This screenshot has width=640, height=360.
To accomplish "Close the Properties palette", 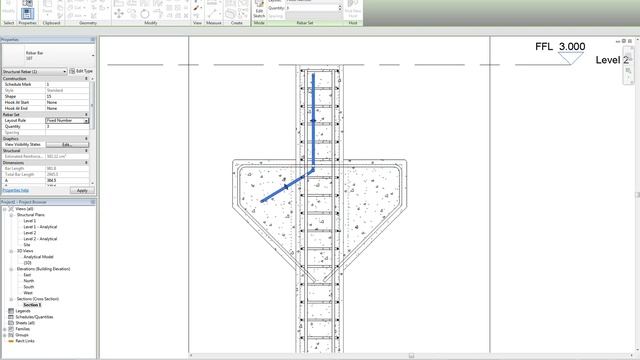I will coord(93,40).
